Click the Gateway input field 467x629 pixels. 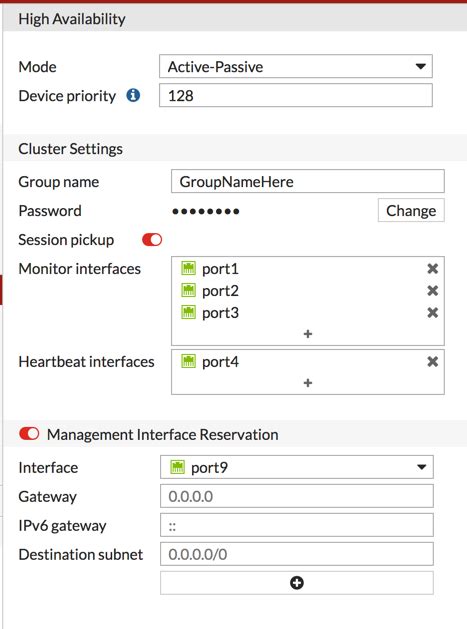296,496
